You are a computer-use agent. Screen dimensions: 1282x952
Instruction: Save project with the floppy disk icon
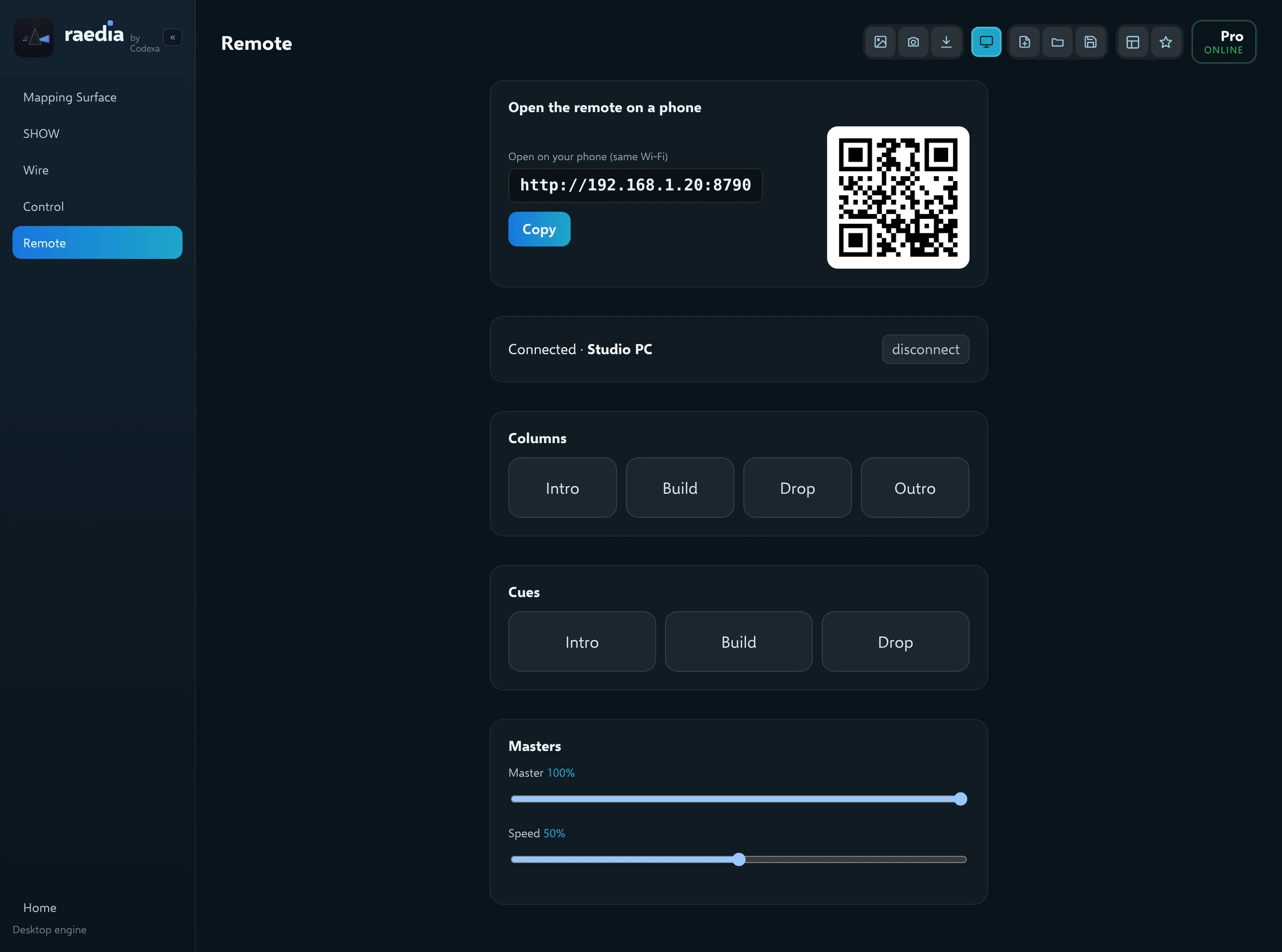coord(1090,42)
